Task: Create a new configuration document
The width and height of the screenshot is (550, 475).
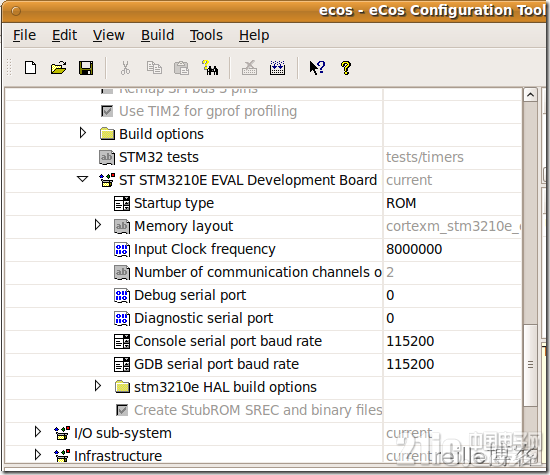Action: 31,67
